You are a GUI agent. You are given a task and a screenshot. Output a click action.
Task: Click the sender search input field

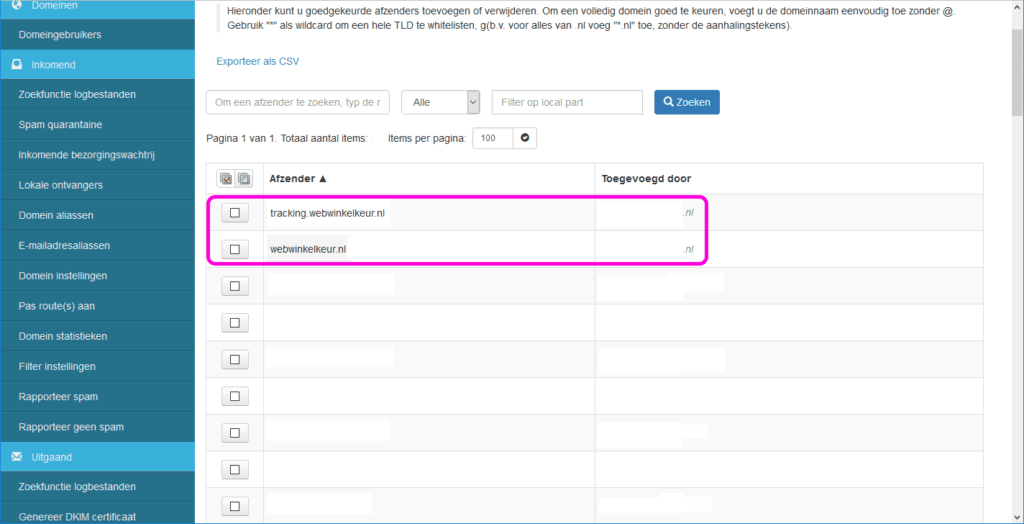pyautogui.click(x=298, y=102)
